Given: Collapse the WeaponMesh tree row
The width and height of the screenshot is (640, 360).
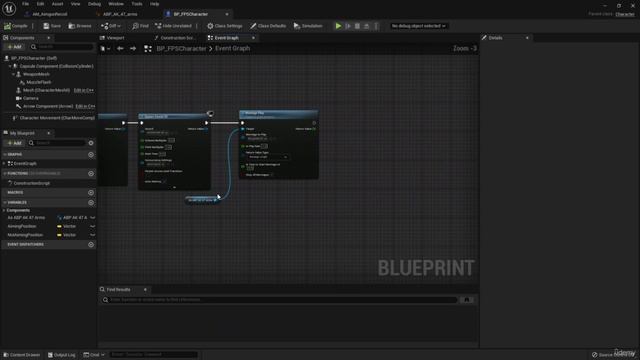Looking at the screenshot, I should [13, 74].
